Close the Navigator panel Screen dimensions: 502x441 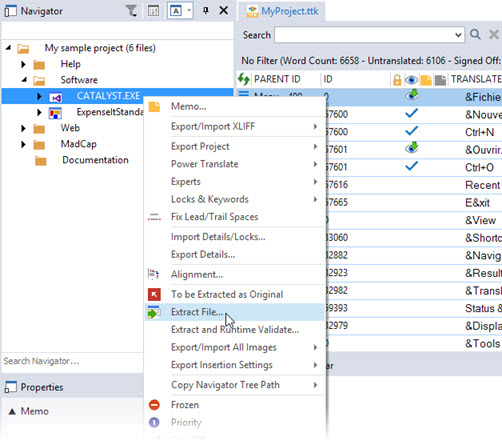224,11
